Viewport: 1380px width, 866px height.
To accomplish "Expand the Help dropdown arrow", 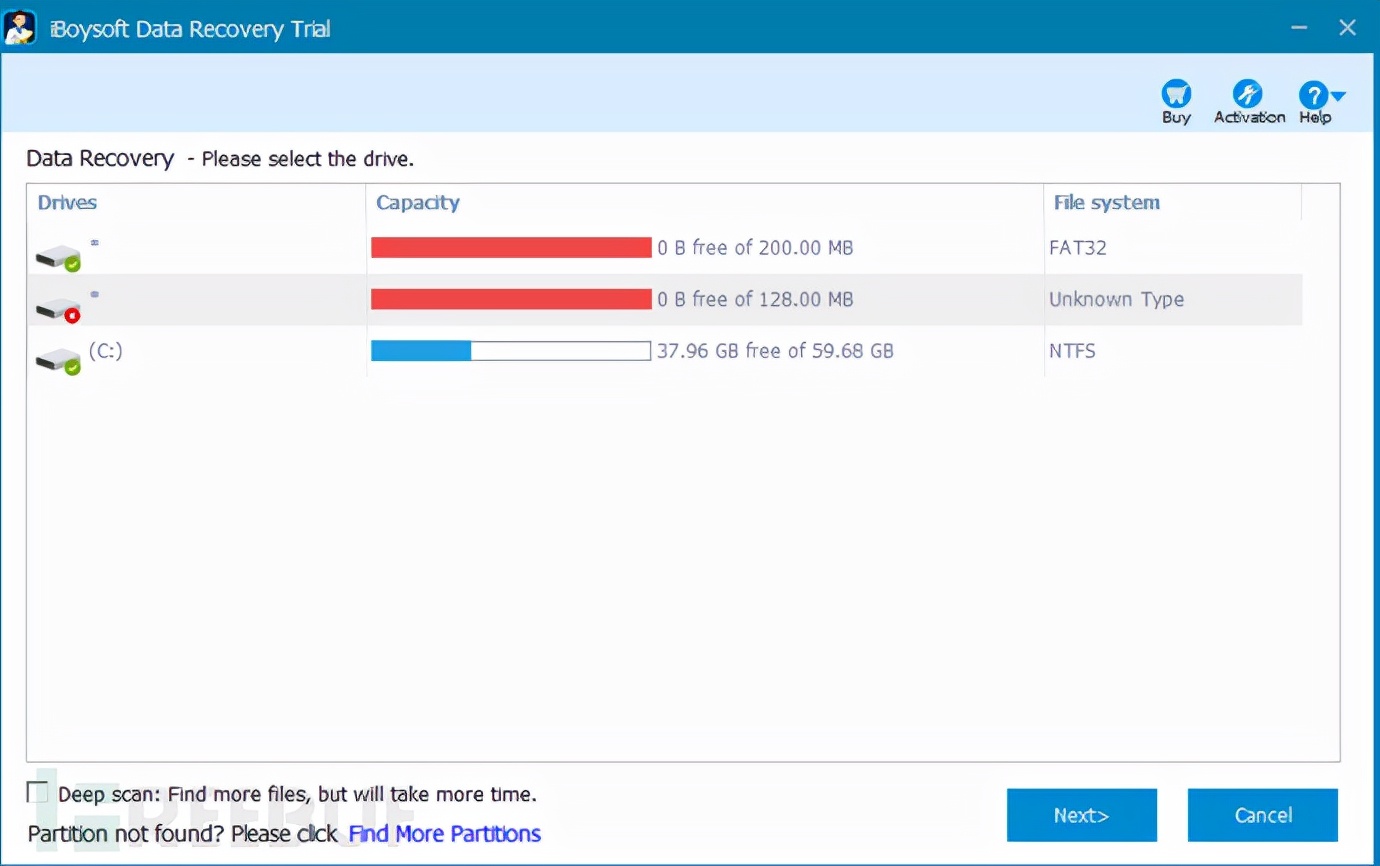I will point(1338,97).
